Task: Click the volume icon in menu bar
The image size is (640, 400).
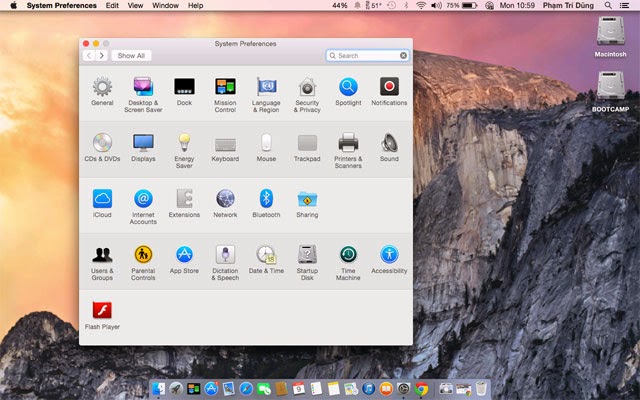Action: coord(436,5)
